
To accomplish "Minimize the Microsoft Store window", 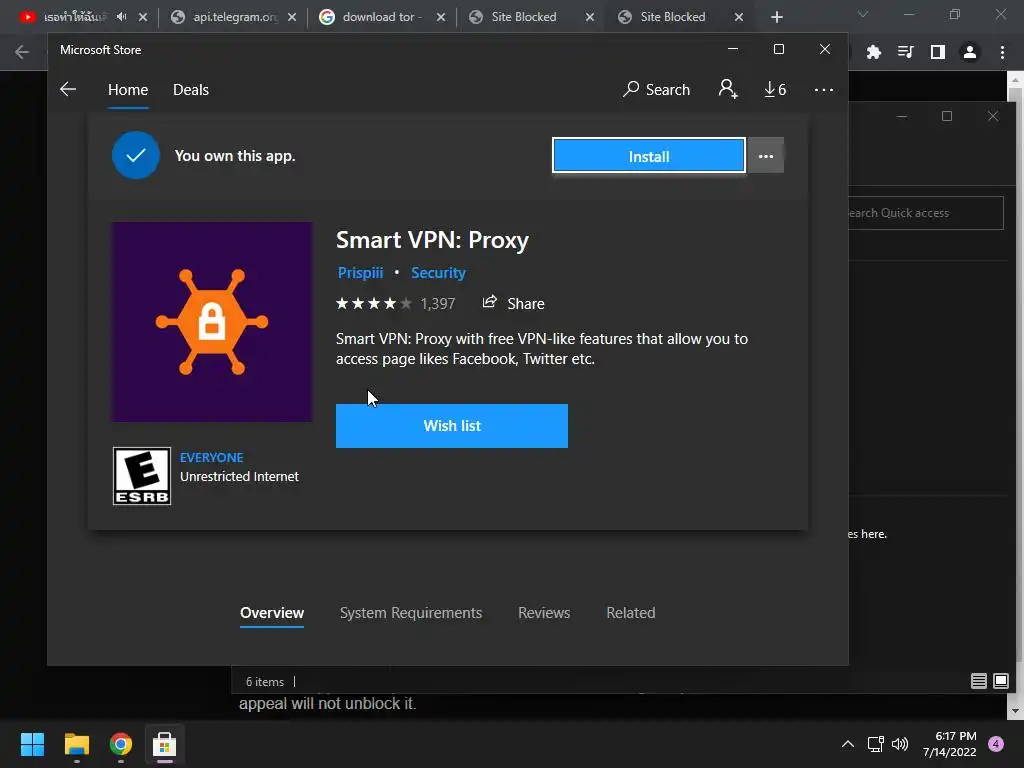I will [x=733, y=50].
